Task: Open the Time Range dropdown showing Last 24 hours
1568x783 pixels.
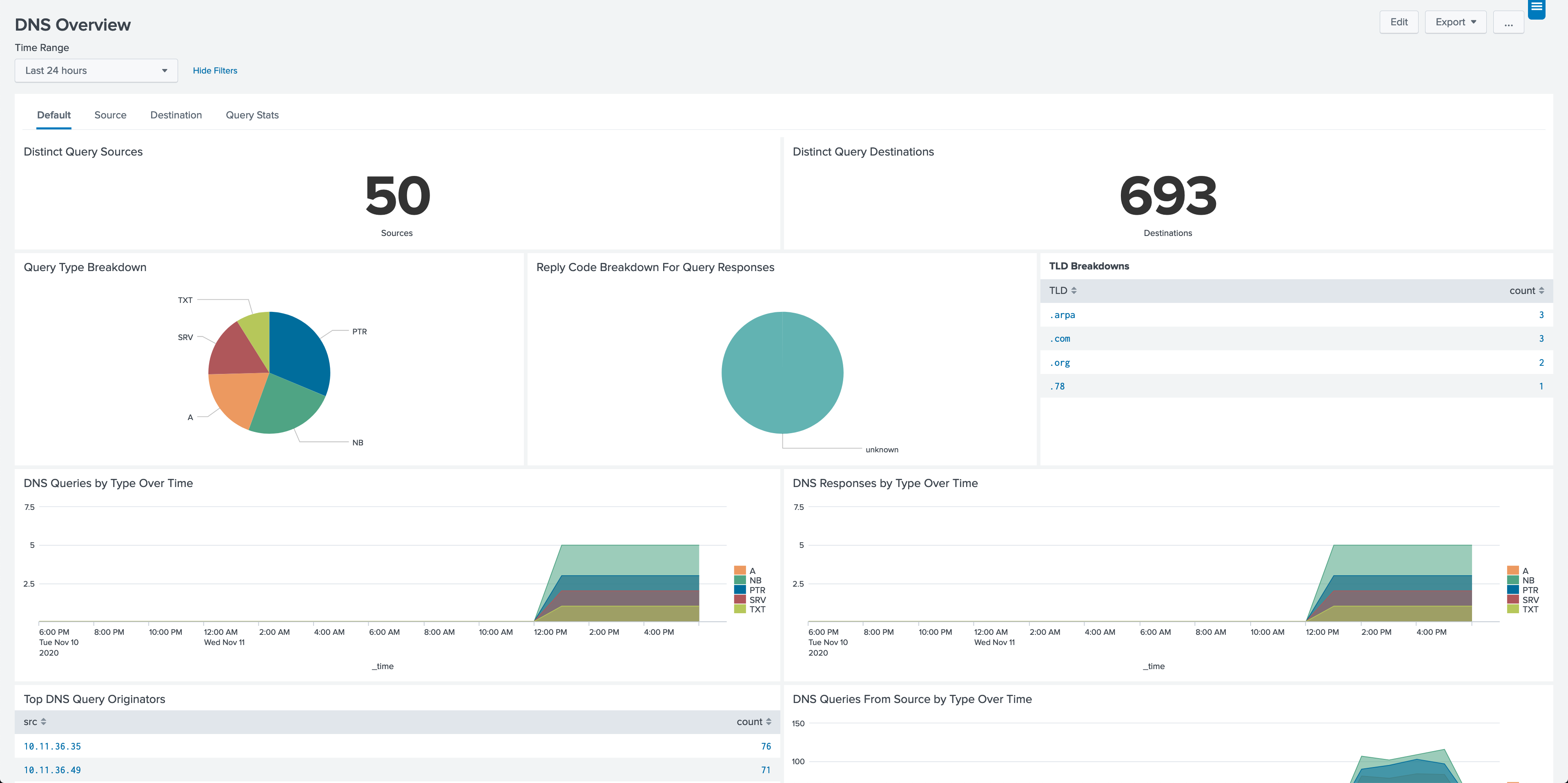Action: click(96, 71)
